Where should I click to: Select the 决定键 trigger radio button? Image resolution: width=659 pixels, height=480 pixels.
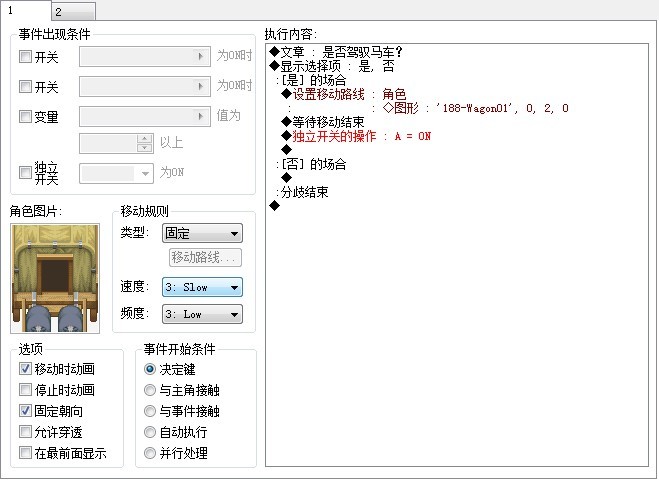[150, 369]
